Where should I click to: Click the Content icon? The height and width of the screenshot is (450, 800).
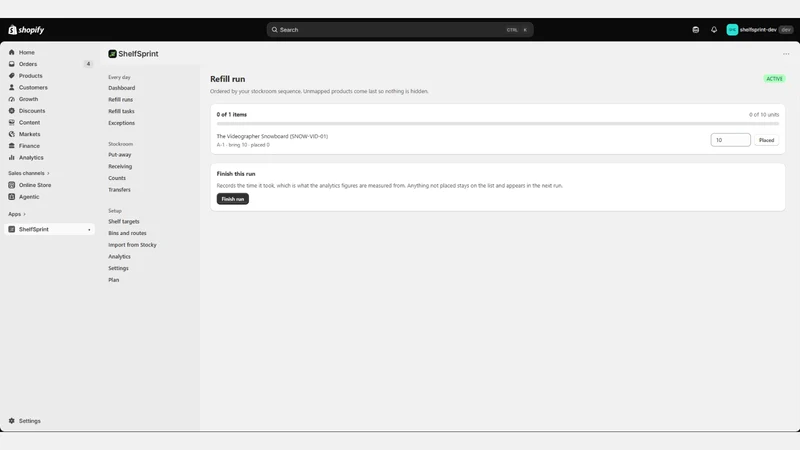[12, 122]
